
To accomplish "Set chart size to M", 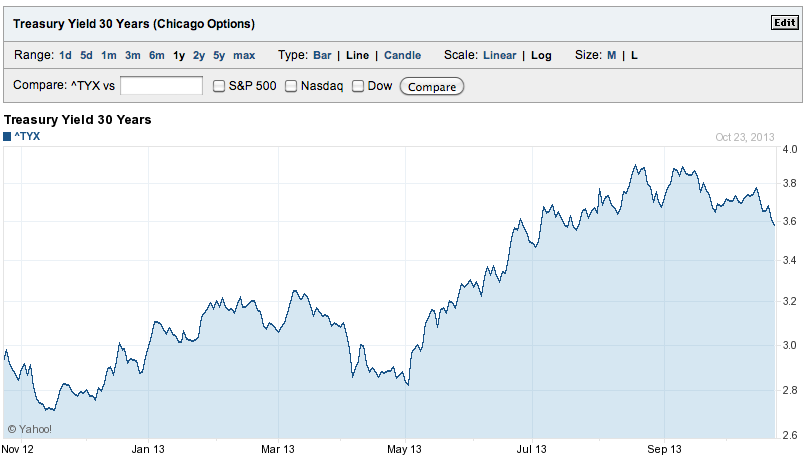I will pyautogui.click(x=611, y=55).
